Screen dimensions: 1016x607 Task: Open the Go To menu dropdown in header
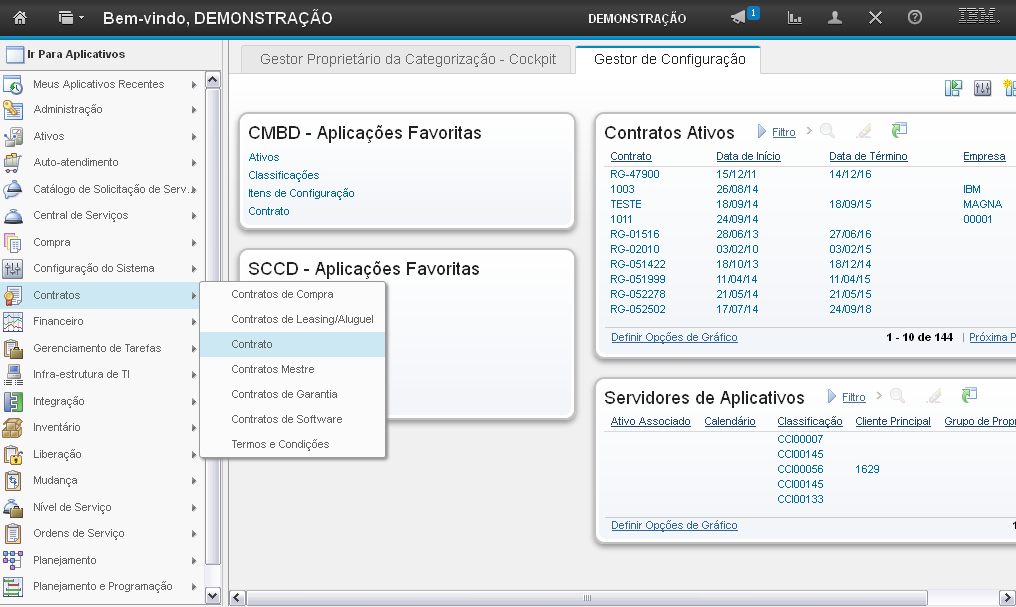(x=71, y=18)
